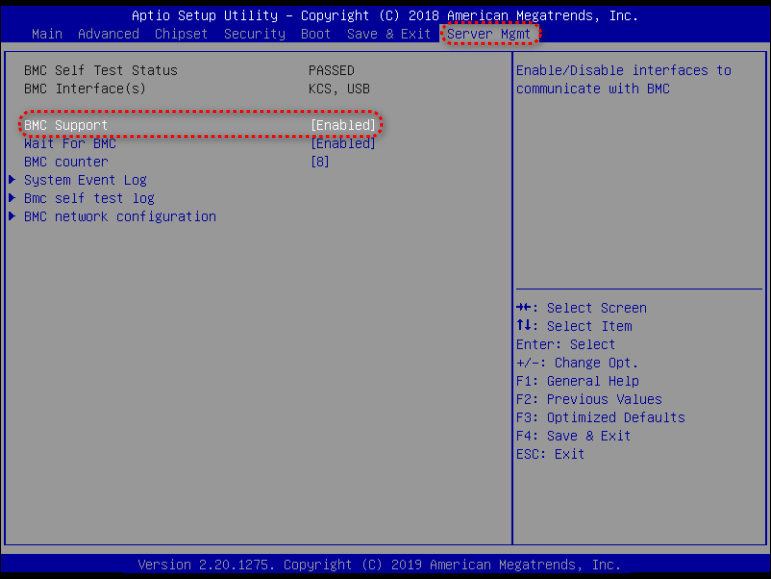Click F4: Save & Exit hint
Screen dimensions: 771x579
[x=573, y=436]
